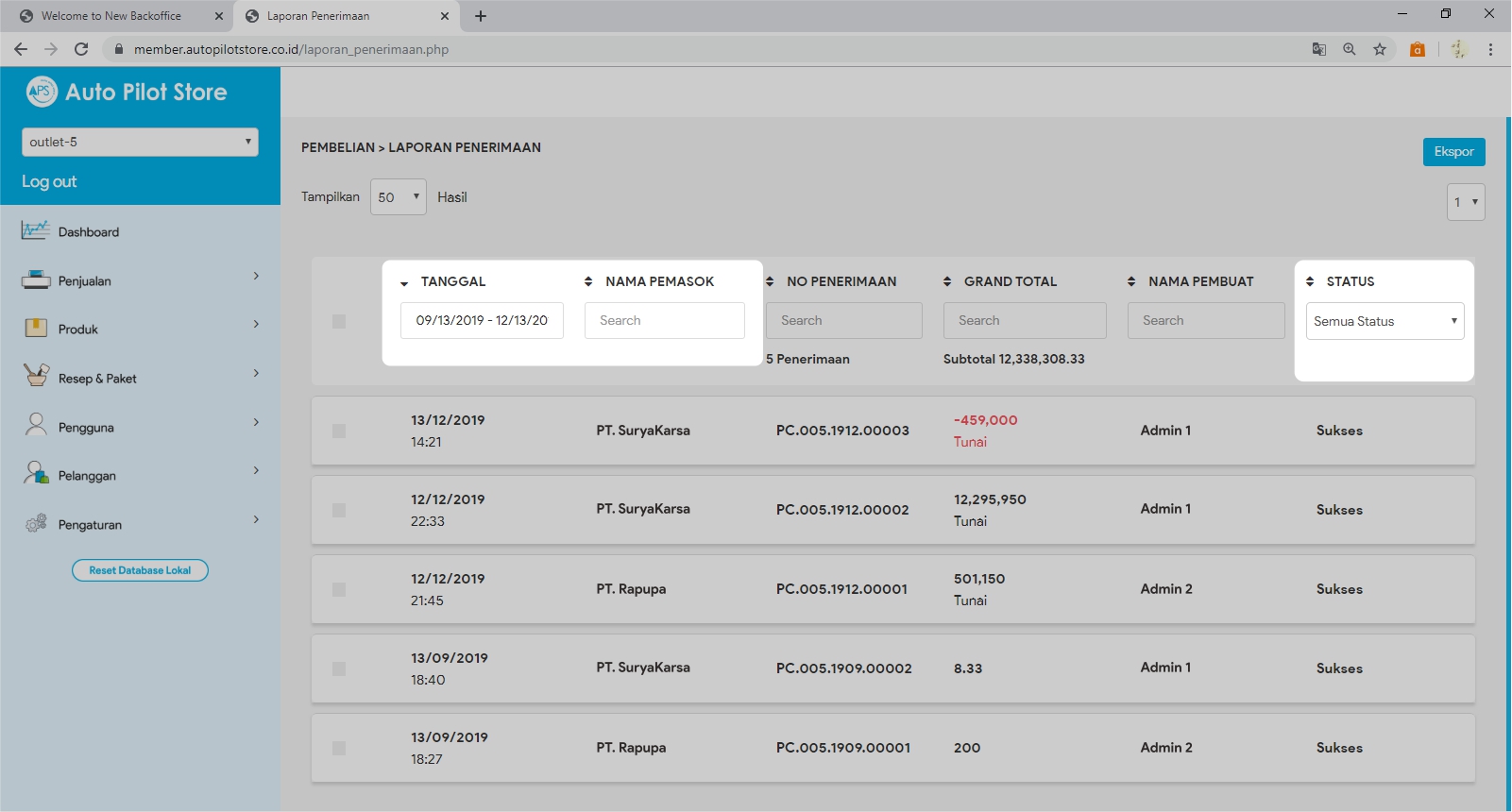Viewport: 1512px width, 812px height.
Task: Toggle the select-all checkbox in table header
Action: tap(339, 322)
